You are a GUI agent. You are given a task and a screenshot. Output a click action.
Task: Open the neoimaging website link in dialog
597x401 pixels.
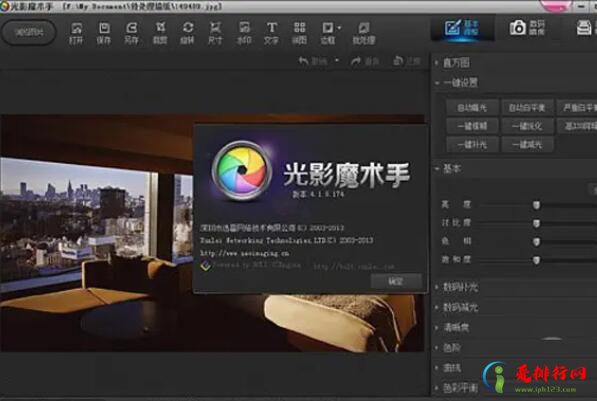(244, 253)
